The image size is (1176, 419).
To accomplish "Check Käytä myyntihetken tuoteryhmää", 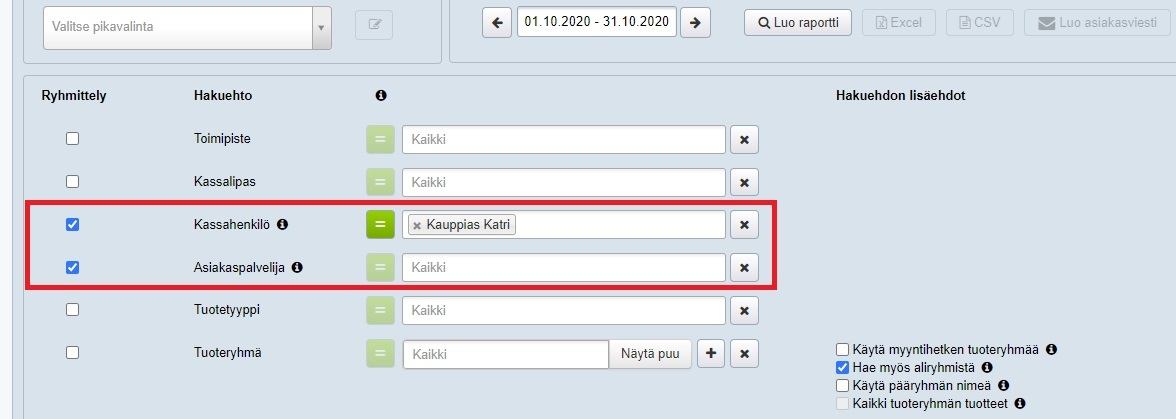I will pos(842,350).
